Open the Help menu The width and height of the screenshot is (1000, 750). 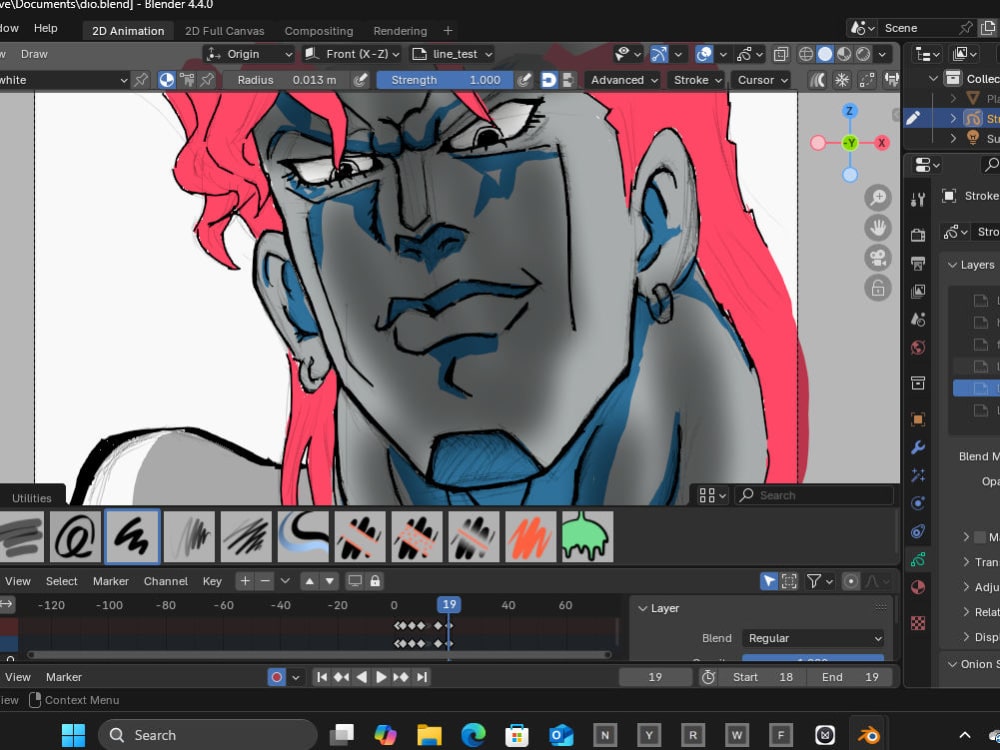(x=45, y=28)
